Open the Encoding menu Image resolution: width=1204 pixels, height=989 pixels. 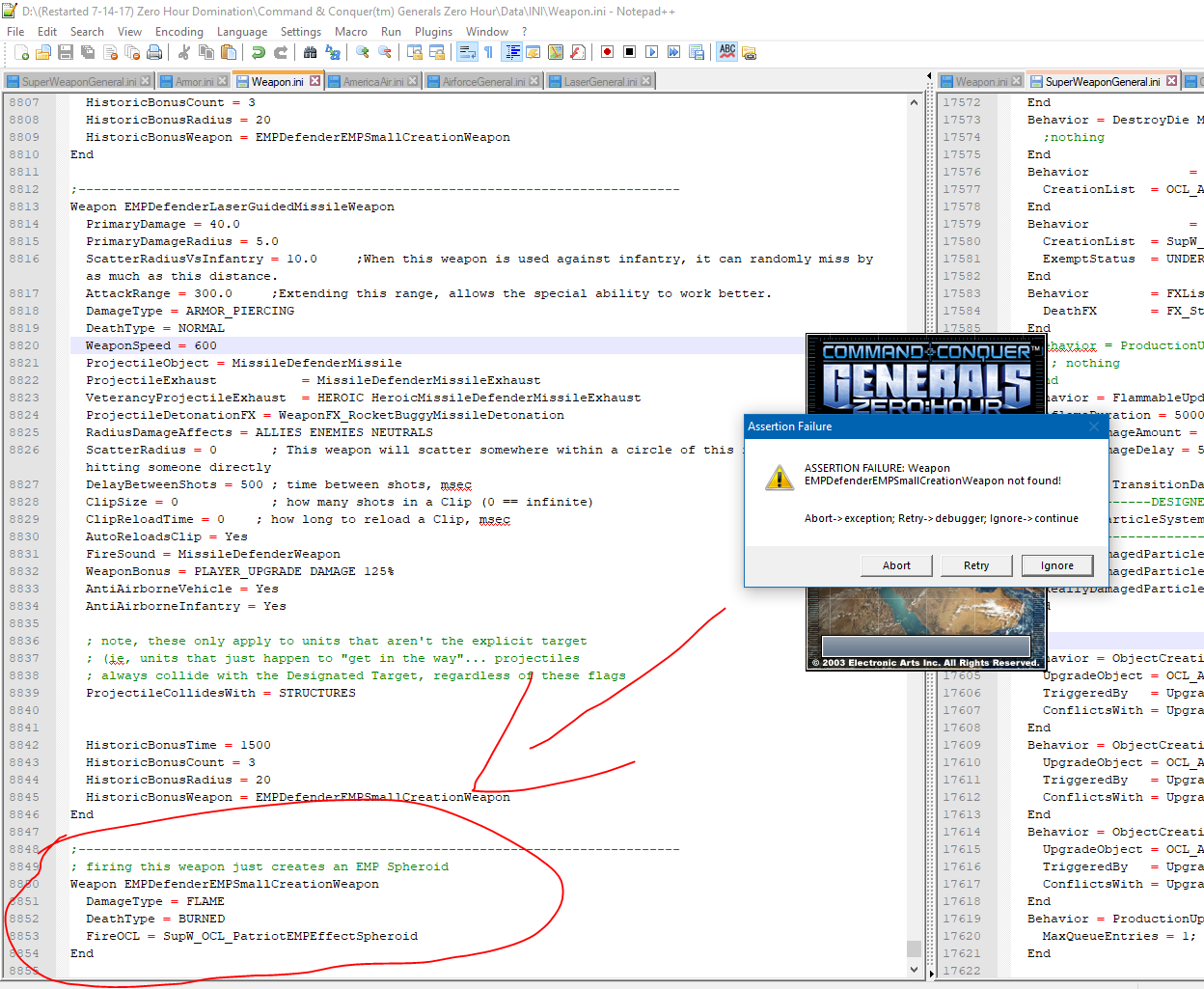tap(179, 32)
